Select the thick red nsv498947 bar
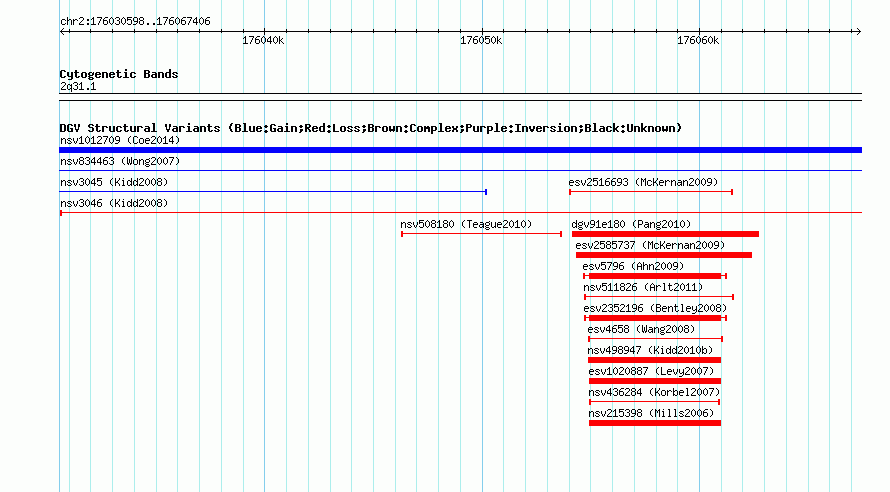The height and width of the screenshot is (492, 890). [654, 360]
